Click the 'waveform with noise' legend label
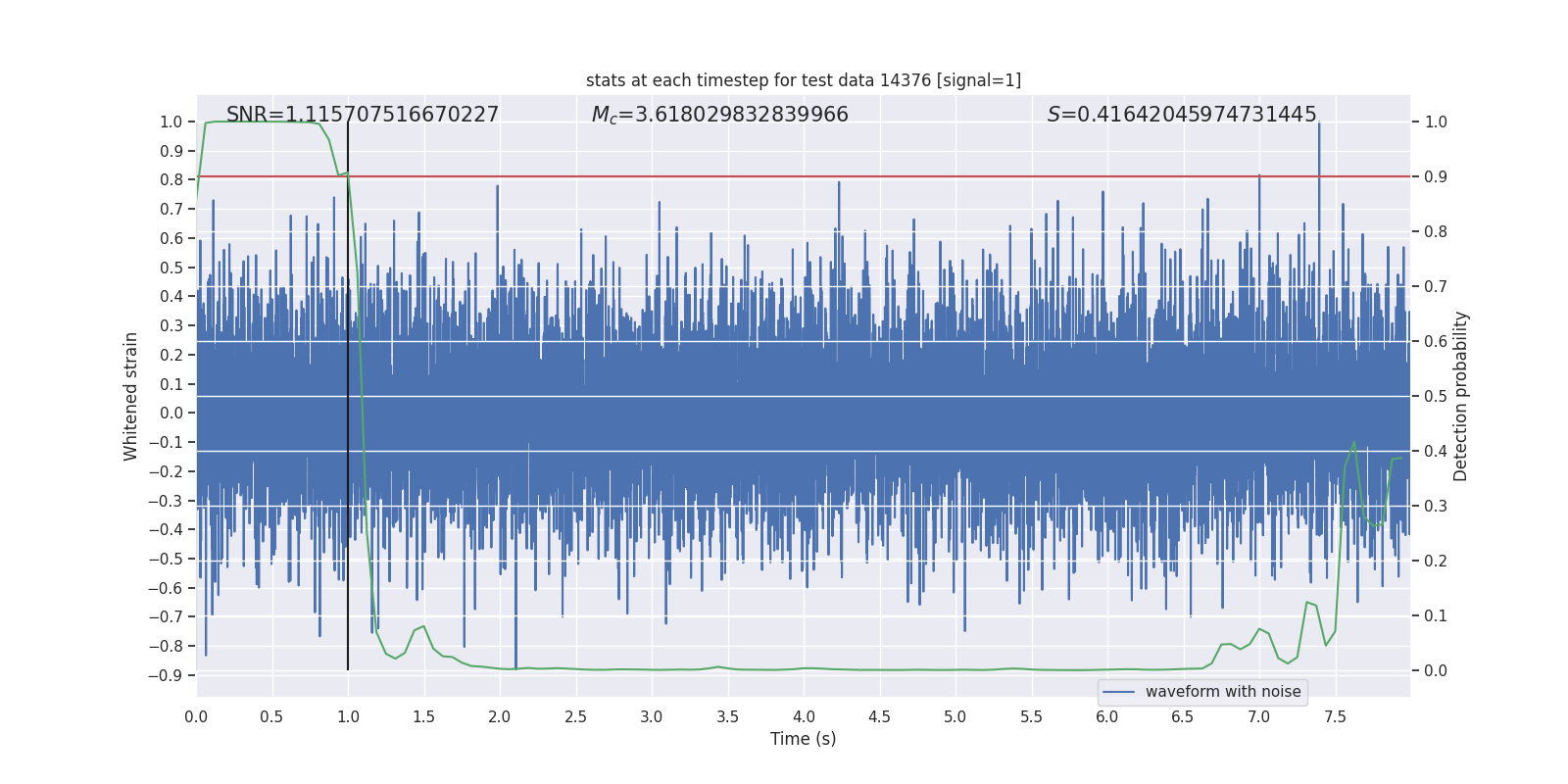Screen dimensions: 1568x784 [1222, 692]
